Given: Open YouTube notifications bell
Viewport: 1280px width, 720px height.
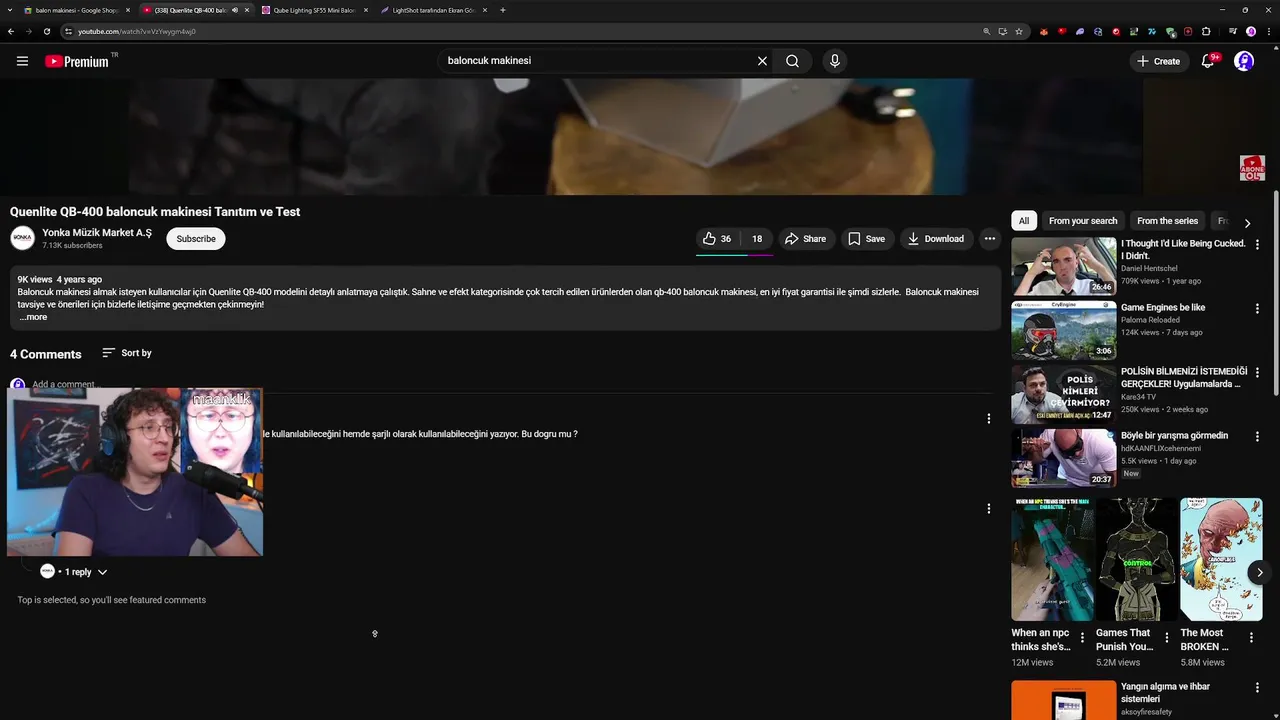Looking at the screenshot, I should point(1208,61).
